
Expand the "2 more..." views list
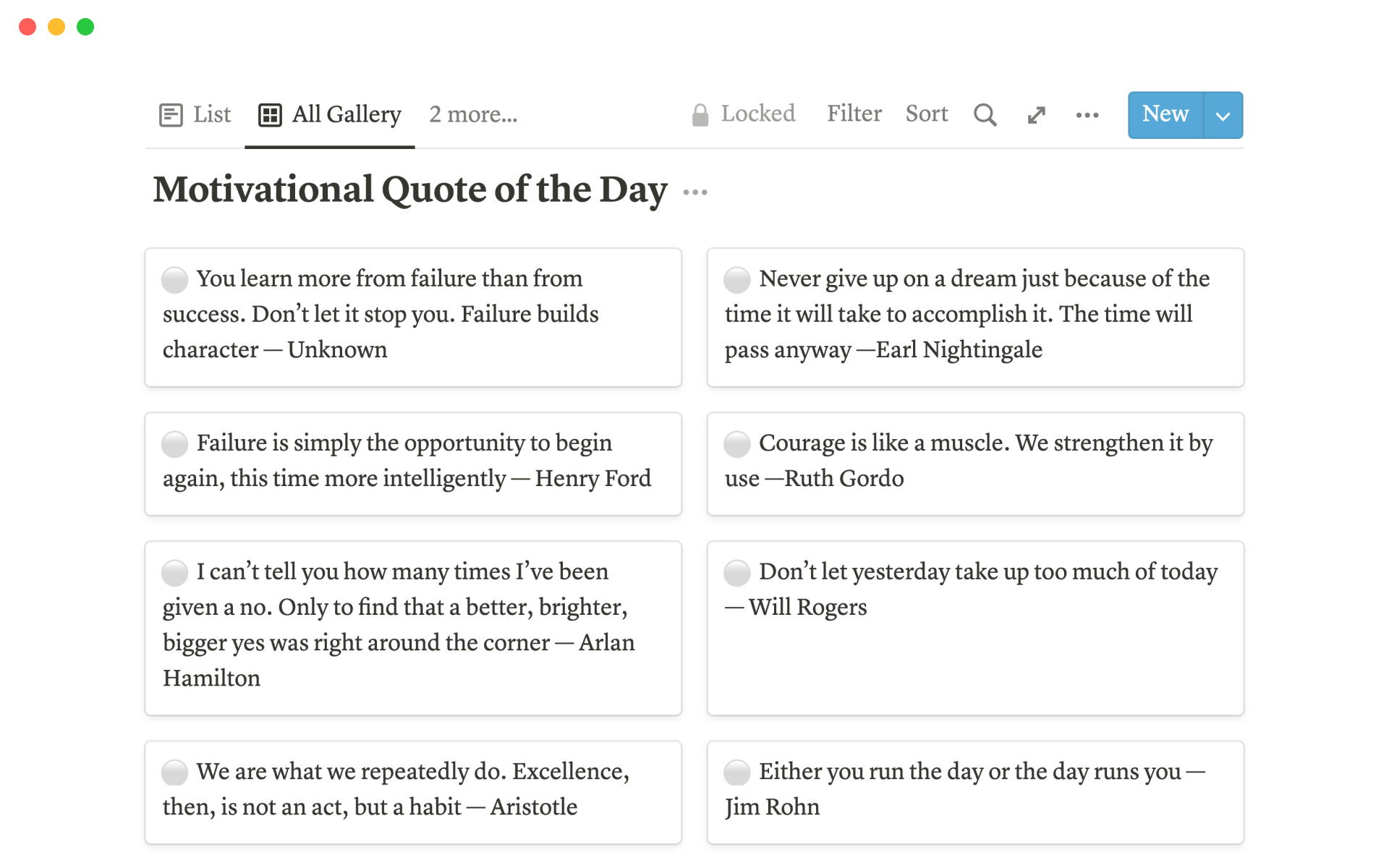pyautogui.click(x=472, y=114)
